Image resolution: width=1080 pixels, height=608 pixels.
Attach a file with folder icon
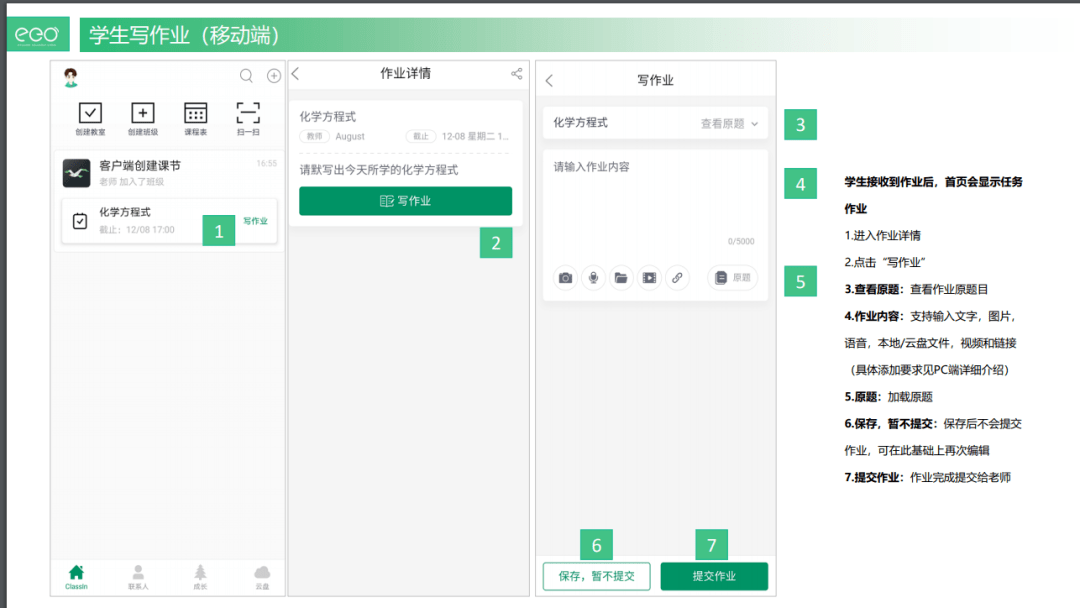(621, 277)
